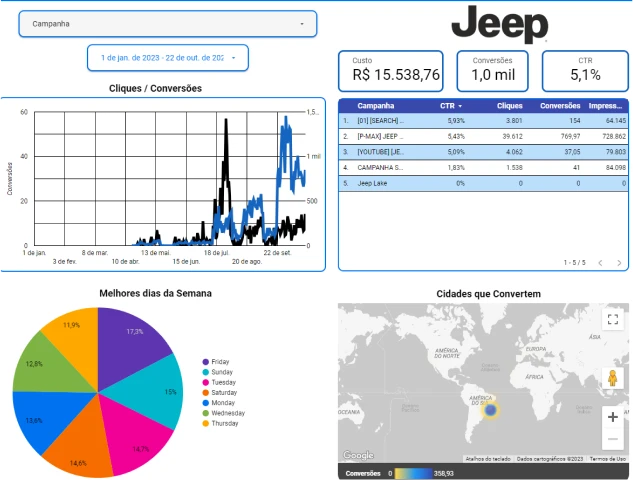
Task: Click the 769,97 conversões cell
Action: click(570, 136)
